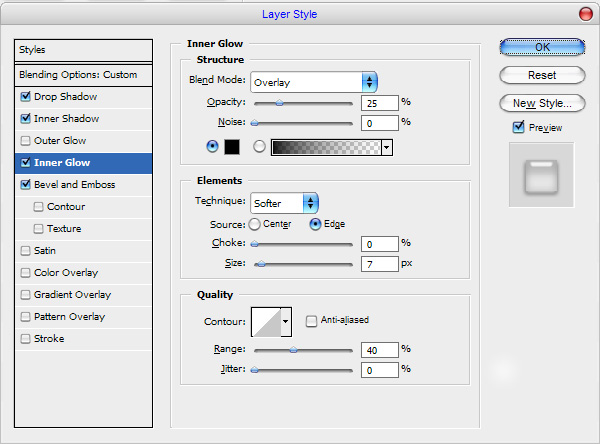Enable the Satin checkbox
This screenshot has width=600, height=444.
25,251
